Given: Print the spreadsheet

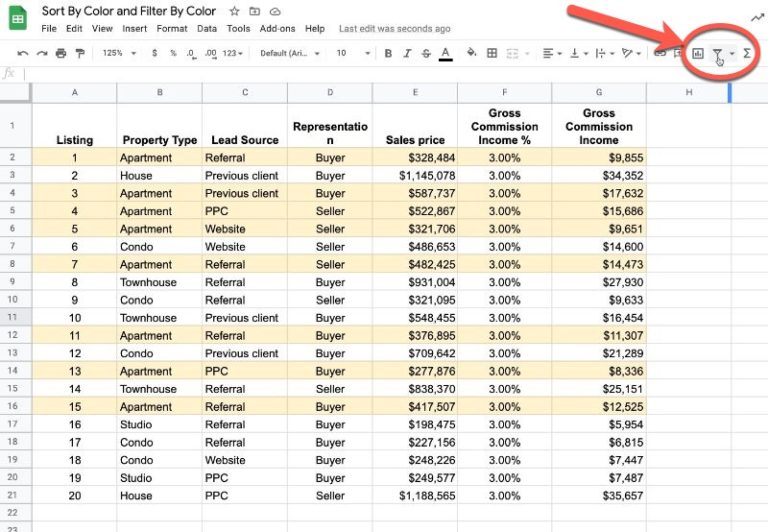Looking at the screenshot, I should [61, 53].
